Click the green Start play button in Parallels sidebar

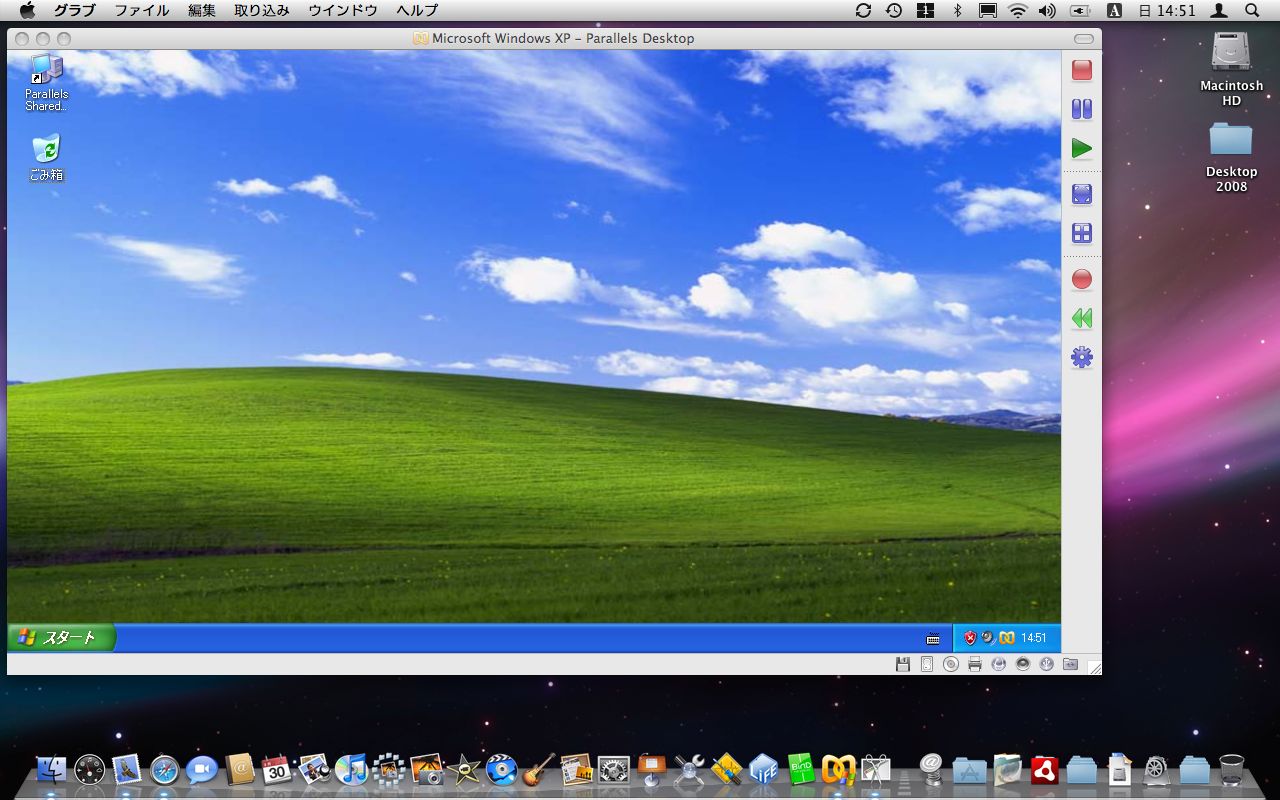[x=1081, y=148]
